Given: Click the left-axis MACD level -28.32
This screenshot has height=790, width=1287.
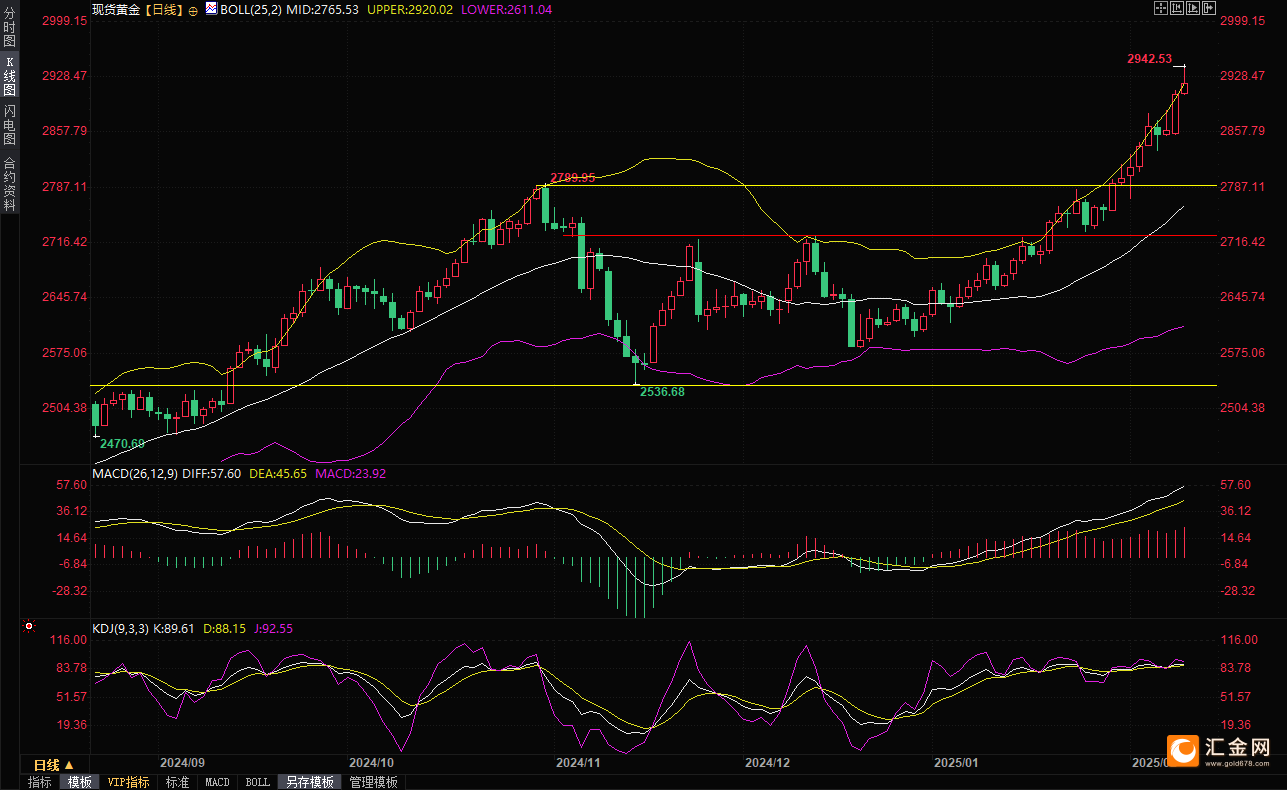Looking at the screenshot, I should click(69, 591).
